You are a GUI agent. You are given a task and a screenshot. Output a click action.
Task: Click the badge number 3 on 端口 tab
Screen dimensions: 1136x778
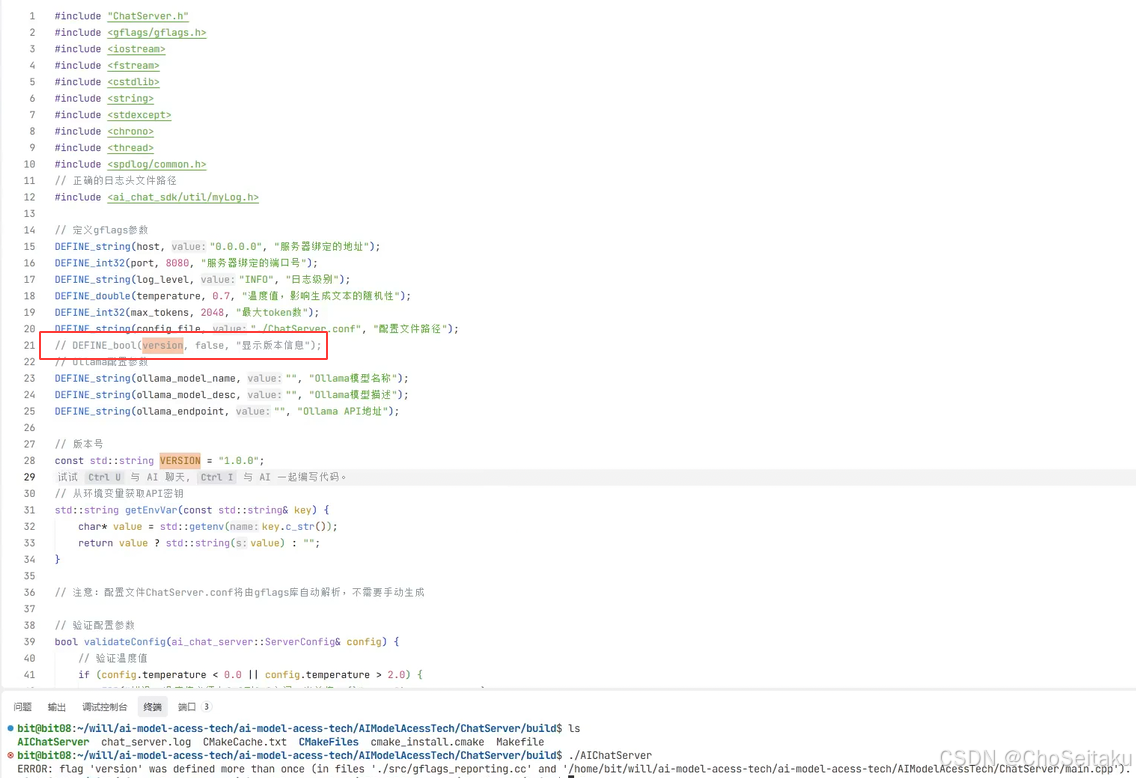click(206, 706)
